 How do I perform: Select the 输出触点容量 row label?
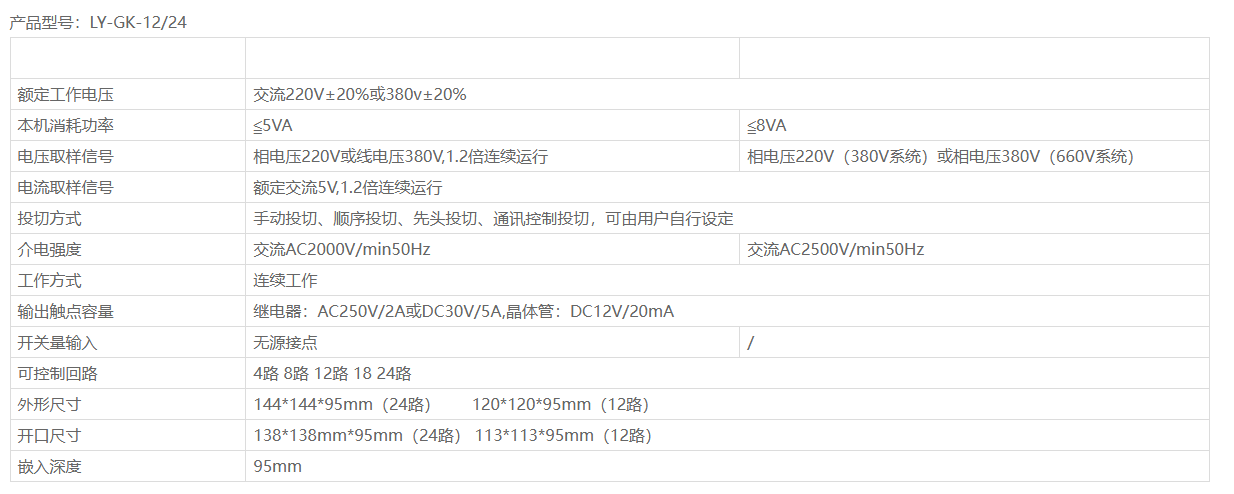pyautogui.click(x=65, y=312)
